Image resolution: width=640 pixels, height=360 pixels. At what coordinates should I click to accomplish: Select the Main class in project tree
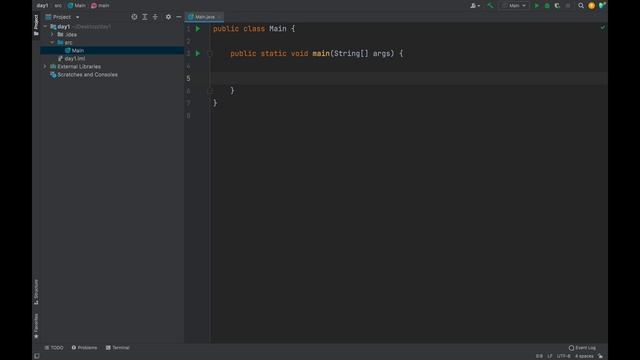78,51
